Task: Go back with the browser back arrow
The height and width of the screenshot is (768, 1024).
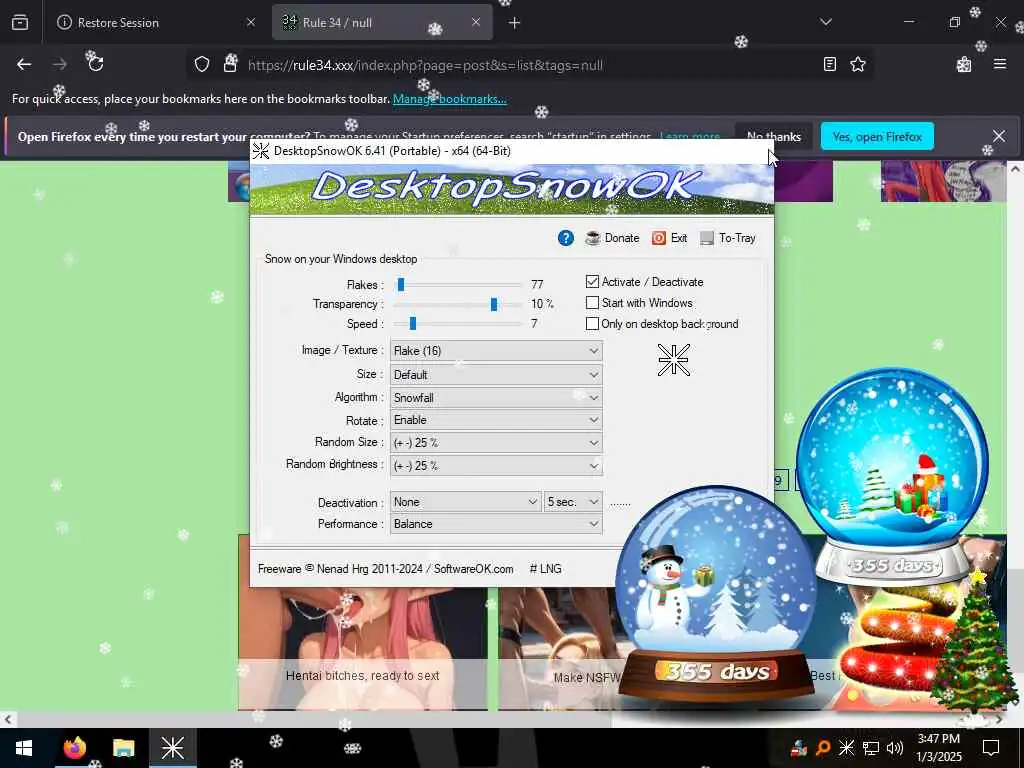Action: coord(24,64)
